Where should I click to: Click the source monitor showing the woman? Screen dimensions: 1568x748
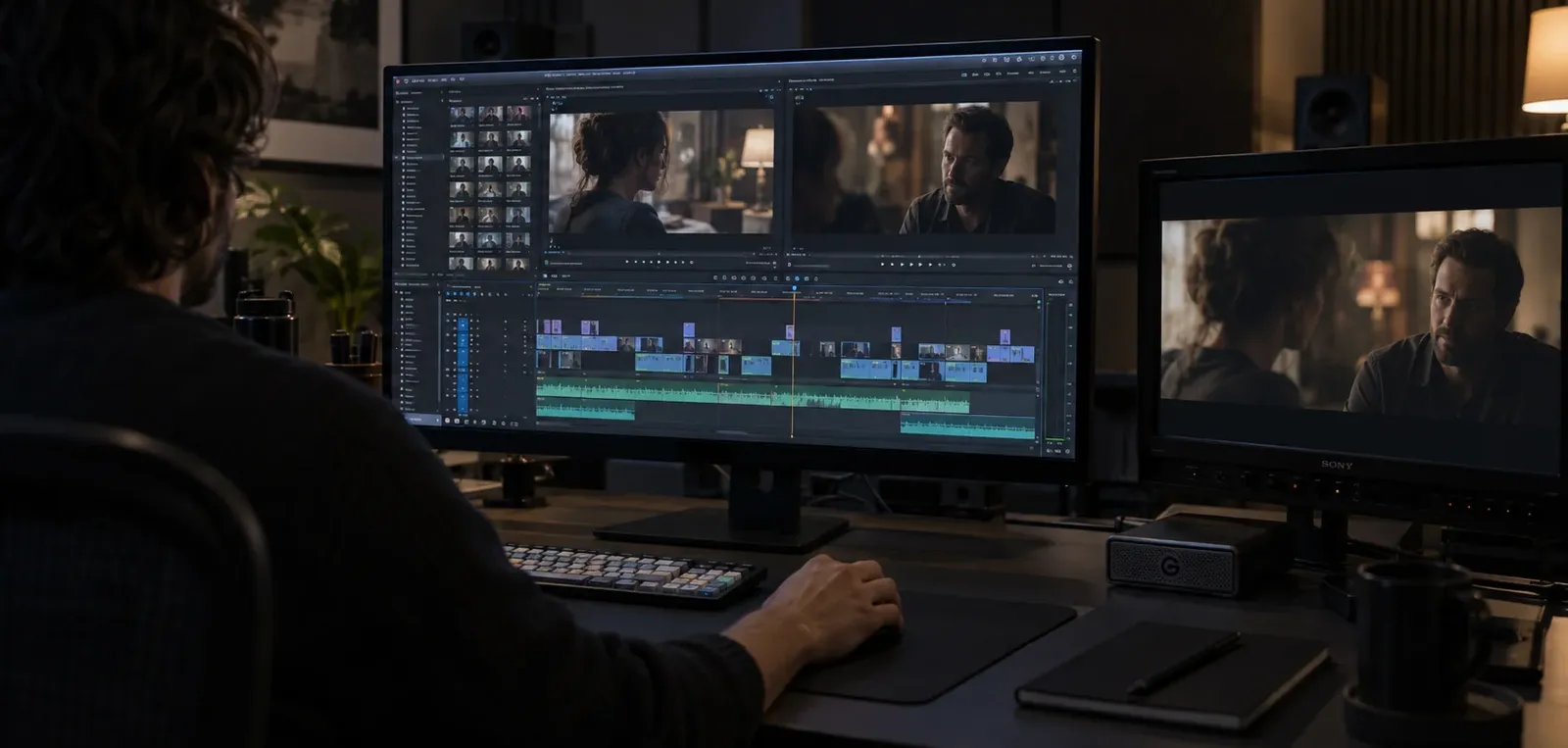pos(661,173)
